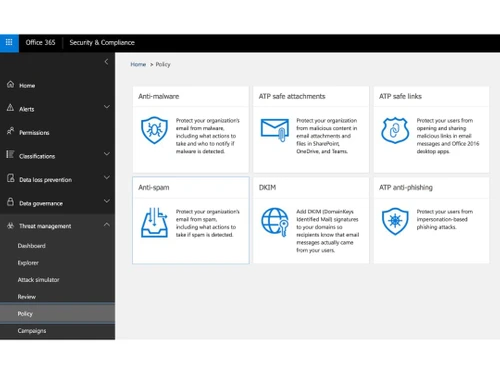Click the Anti-malware description text
The height and width of the screenshot is (375, 500).
pos(207,136)
